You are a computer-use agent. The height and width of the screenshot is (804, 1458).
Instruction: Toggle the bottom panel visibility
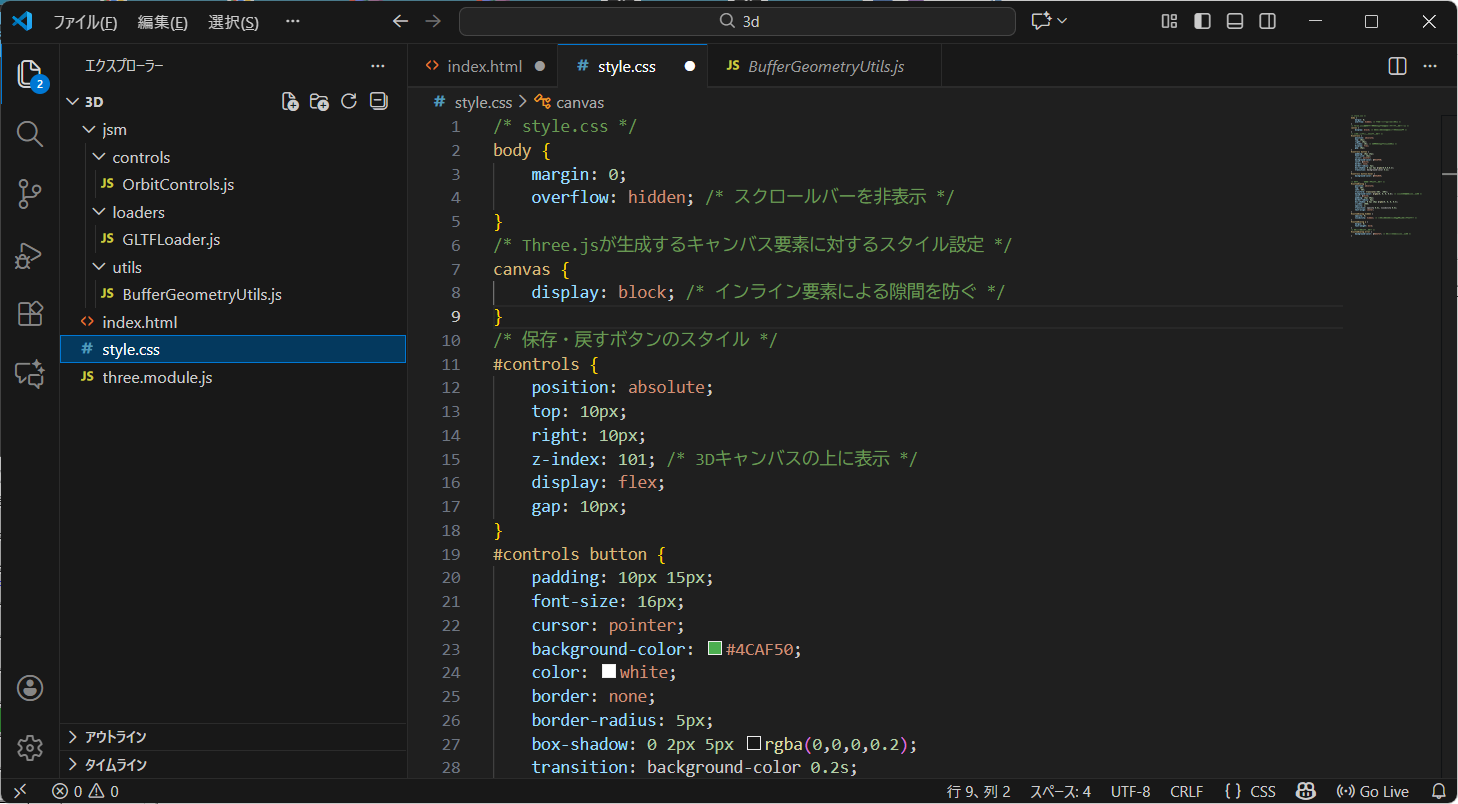[x=1234, y=20]
